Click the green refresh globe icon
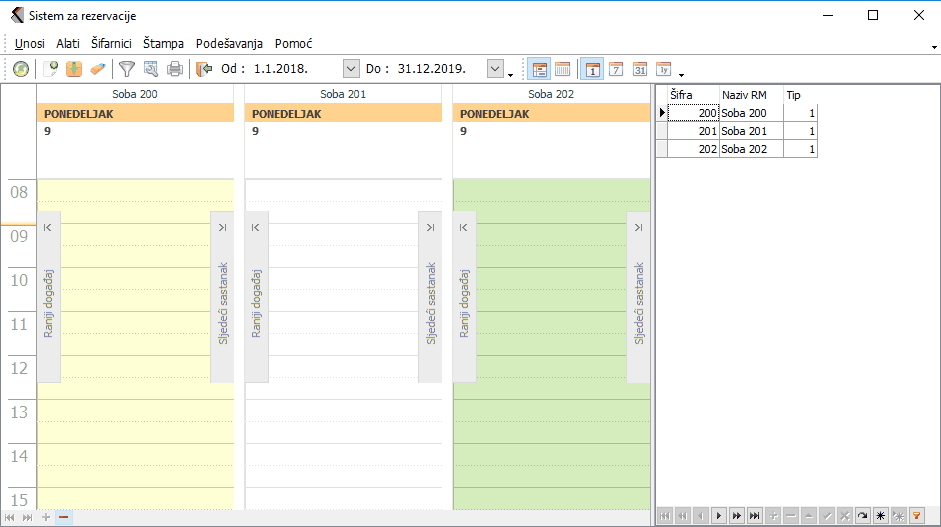 tap(21, 69)
